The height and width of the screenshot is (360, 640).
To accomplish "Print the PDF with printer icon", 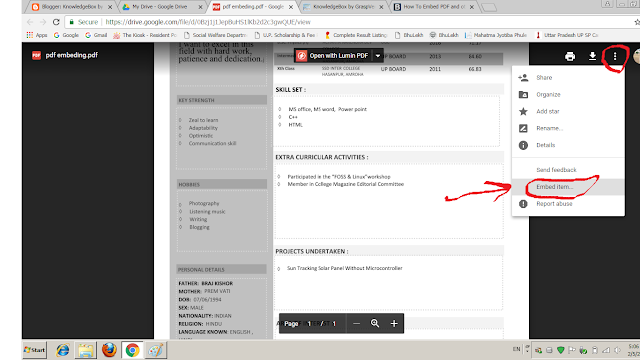I will [570, 56].
